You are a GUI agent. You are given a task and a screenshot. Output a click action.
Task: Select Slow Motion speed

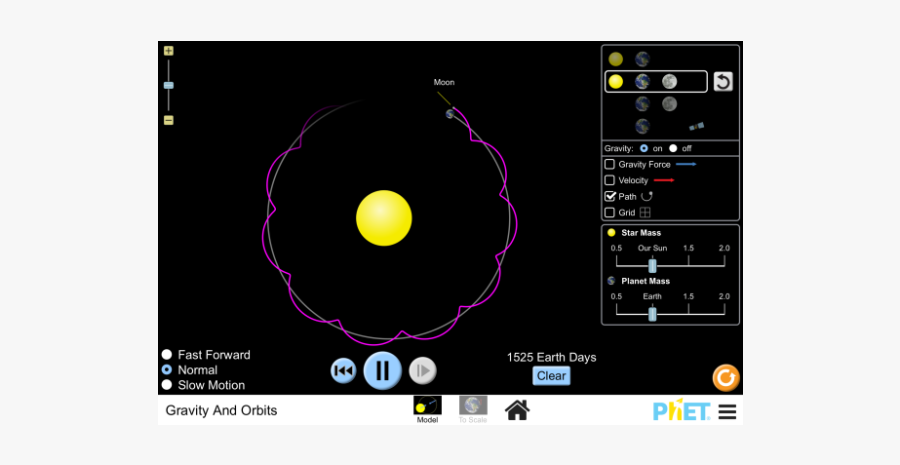(167, 385)
